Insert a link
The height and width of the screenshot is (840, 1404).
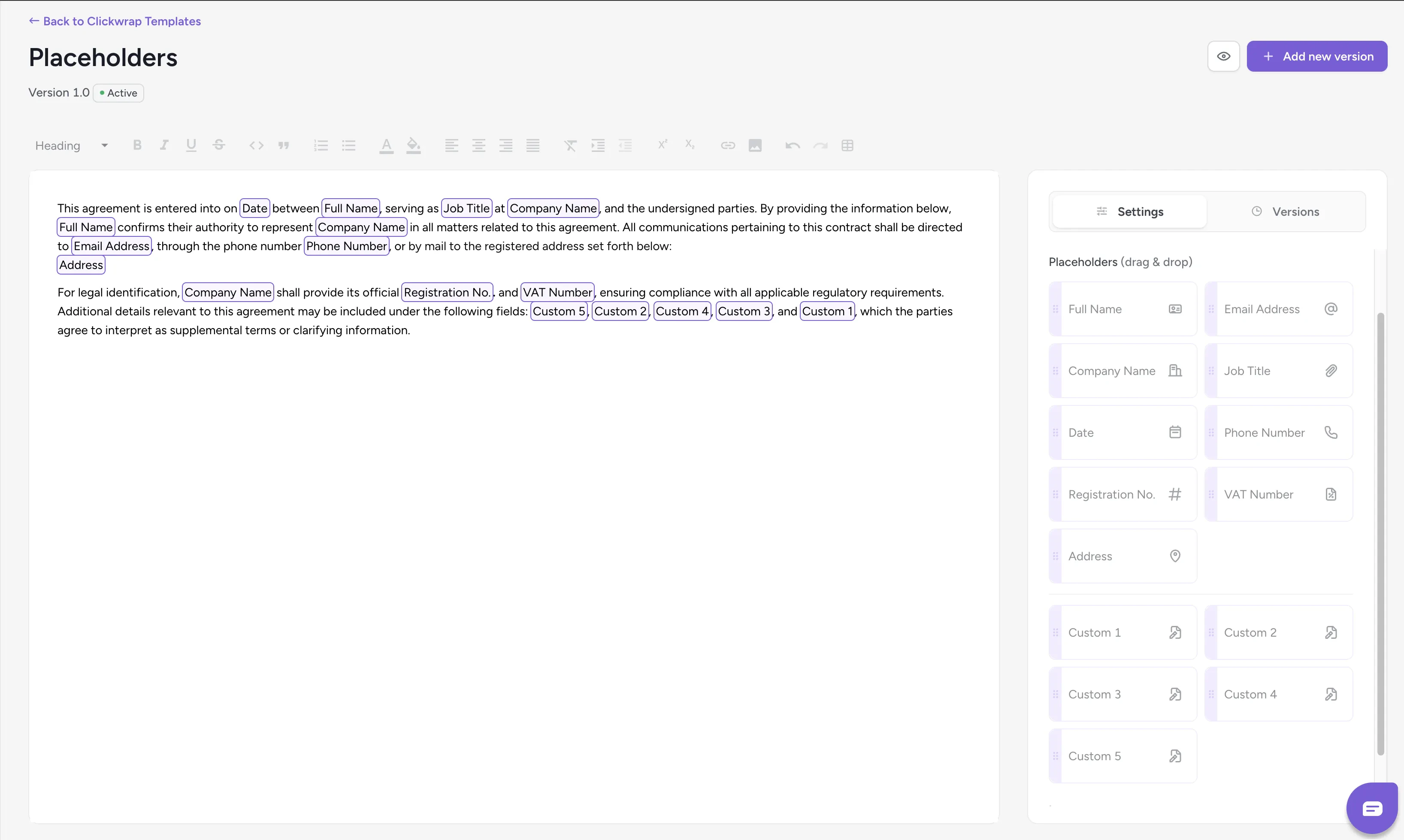click(727, 145)
